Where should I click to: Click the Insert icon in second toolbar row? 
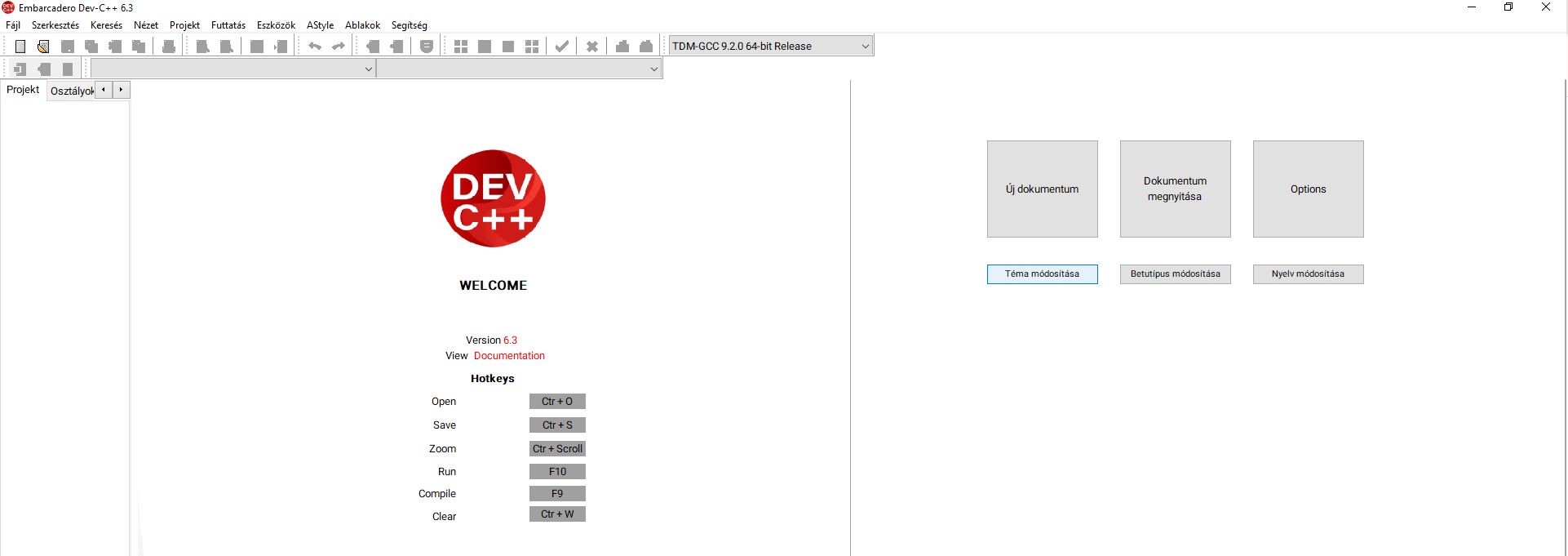[x=20, y=69]
